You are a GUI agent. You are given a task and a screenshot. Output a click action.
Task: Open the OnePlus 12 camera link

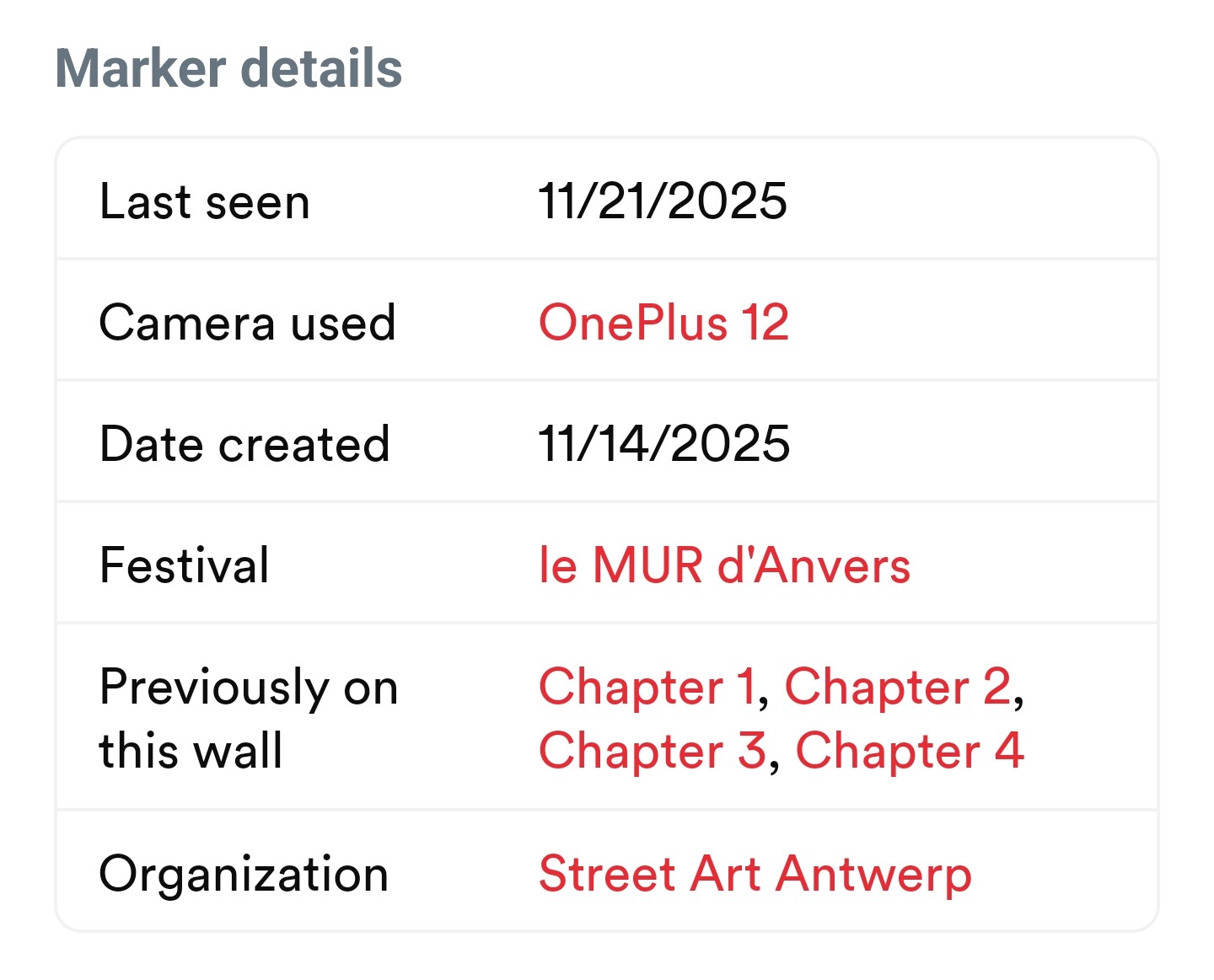click(x=663, y=323)
